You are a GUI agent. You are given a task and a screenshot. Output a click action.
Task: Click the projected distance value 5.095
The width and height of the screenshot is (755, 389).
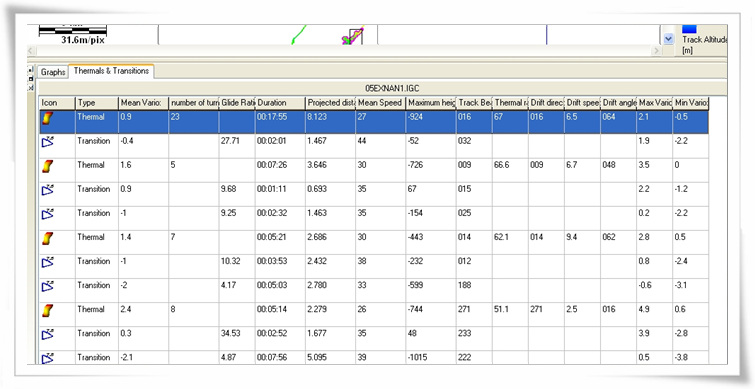pyautogui.click(x=316, y=358)
